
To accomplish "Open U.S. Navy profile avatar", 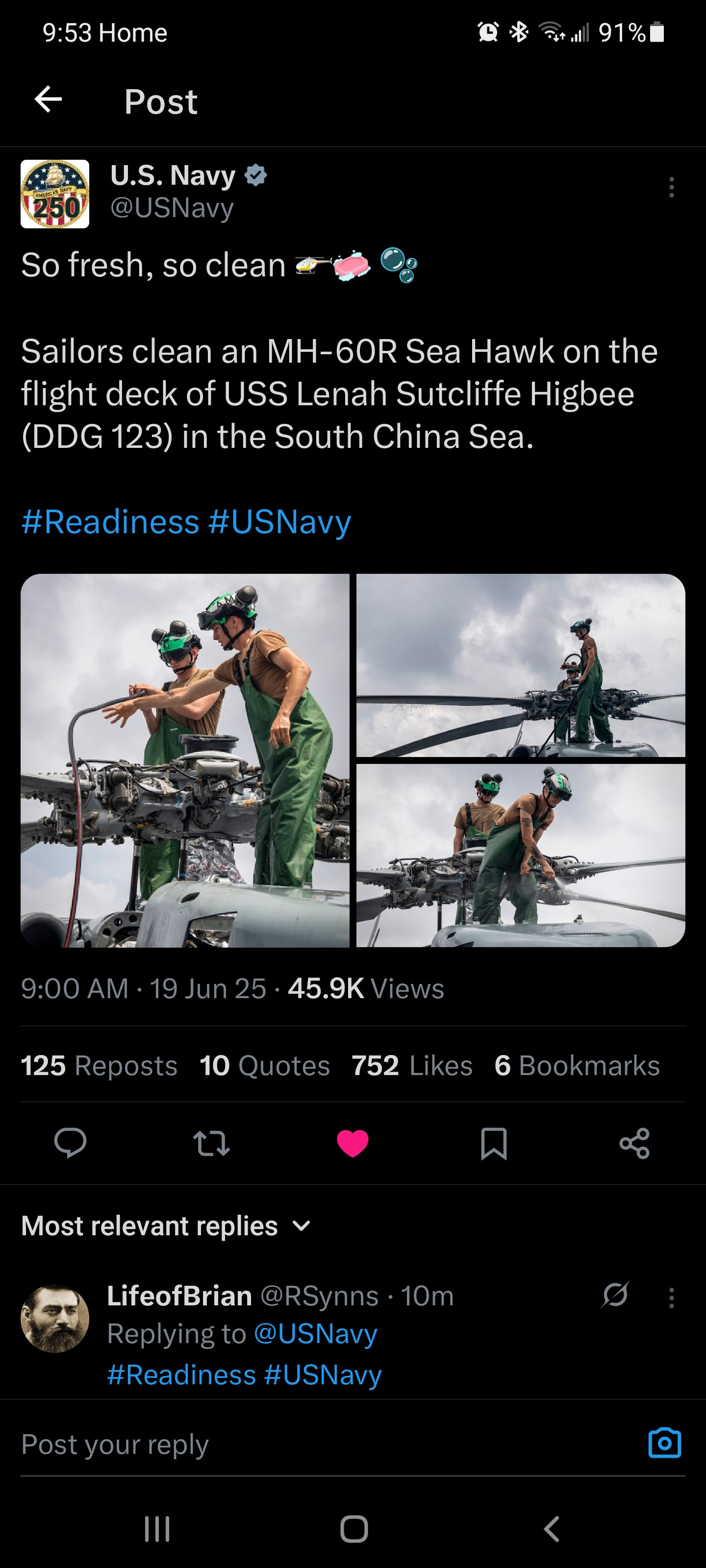I will 55,194.
